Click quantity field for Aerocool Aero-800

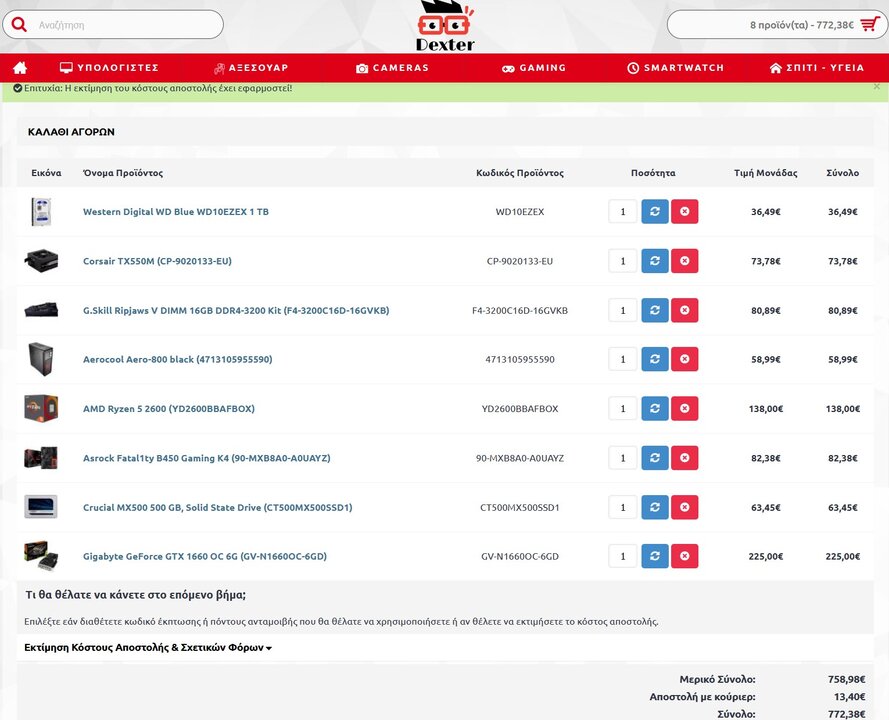tap(623, 359)
